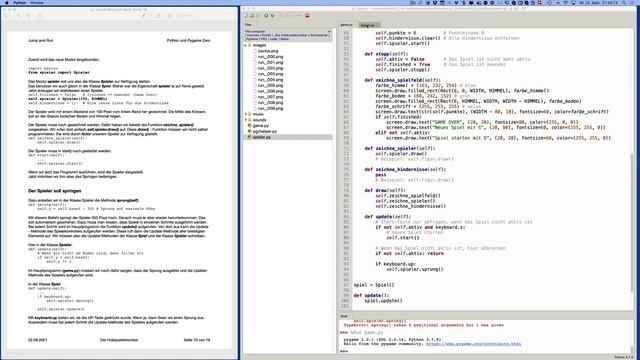Viewport: 640px width, 360px height.
Task: Click "def zeichne_spieler(self):" in the editor
Action: click(400, 148)
